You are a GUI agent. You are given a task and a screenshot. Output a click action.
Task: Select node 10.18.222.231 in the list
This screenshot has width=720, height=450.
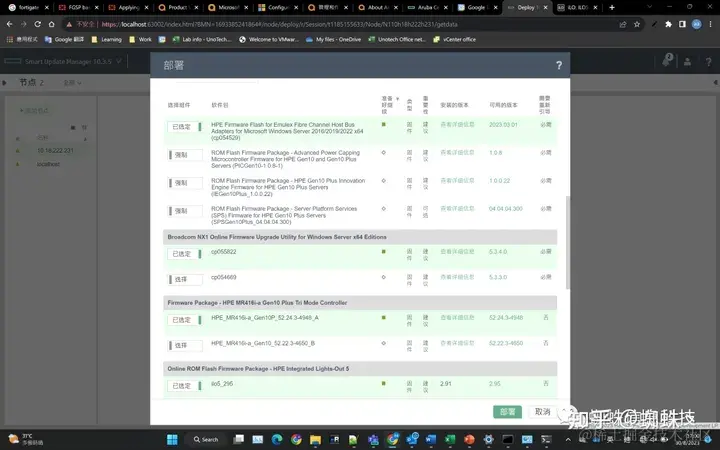(55, 151)
